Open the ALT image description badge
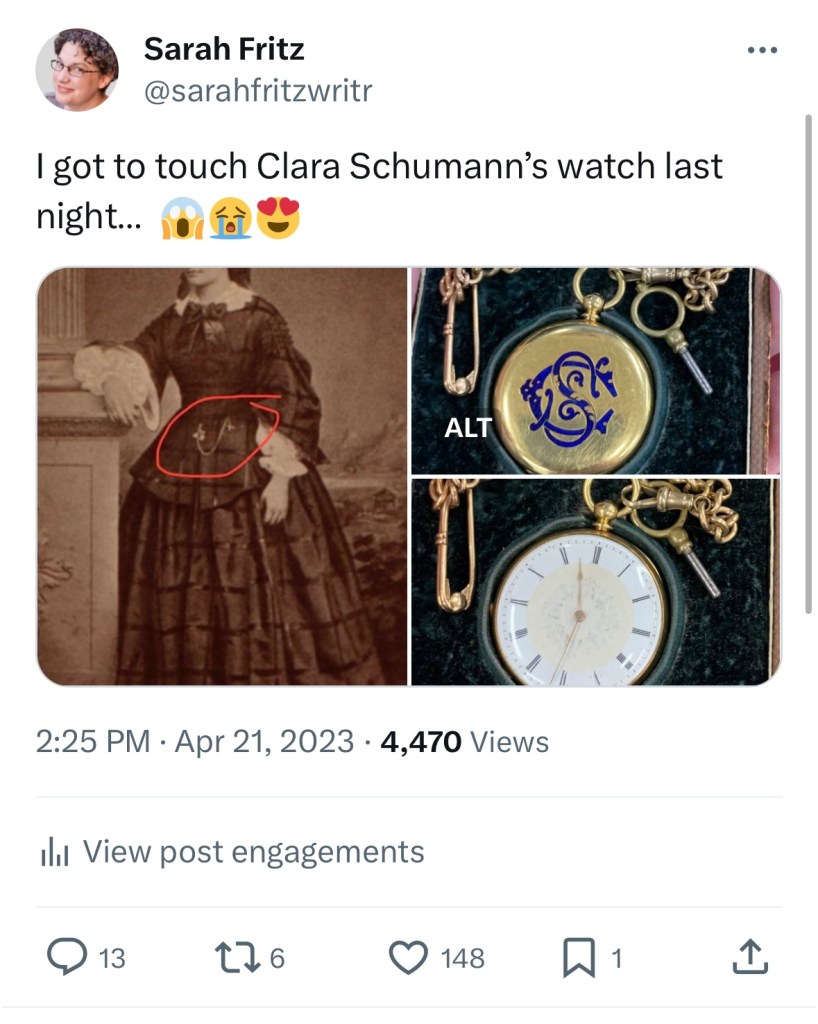The image size is (818, 1024). coord(468,428)
